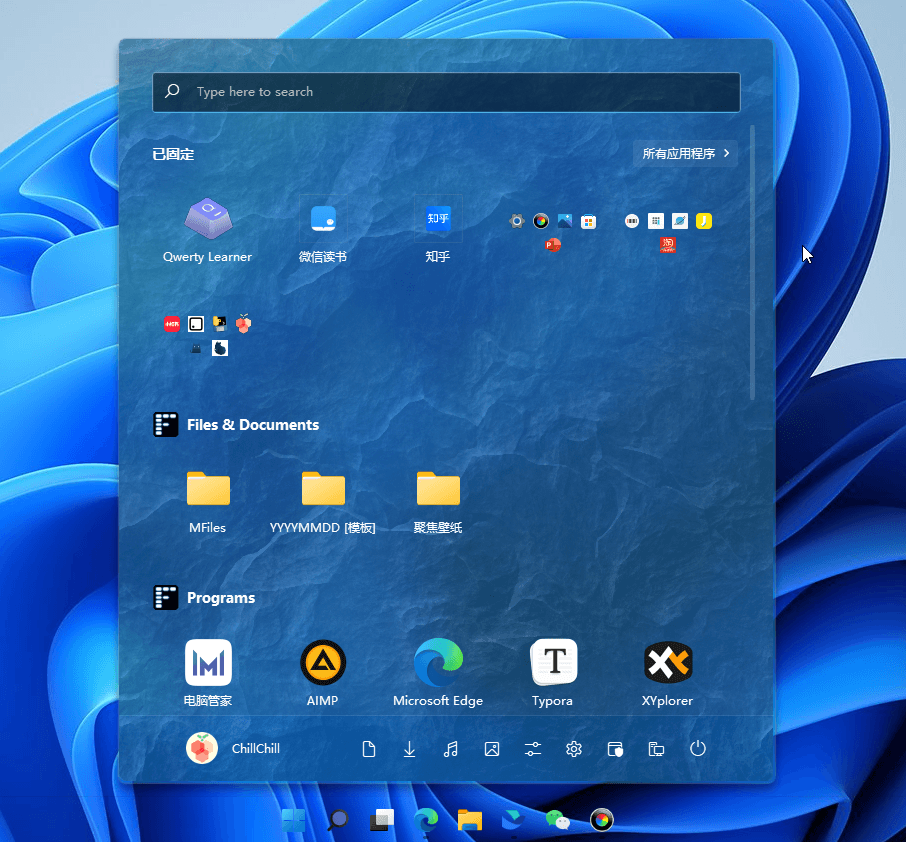
Task: Open the 聚焦壁纸 folder
Action: point(437,502)
